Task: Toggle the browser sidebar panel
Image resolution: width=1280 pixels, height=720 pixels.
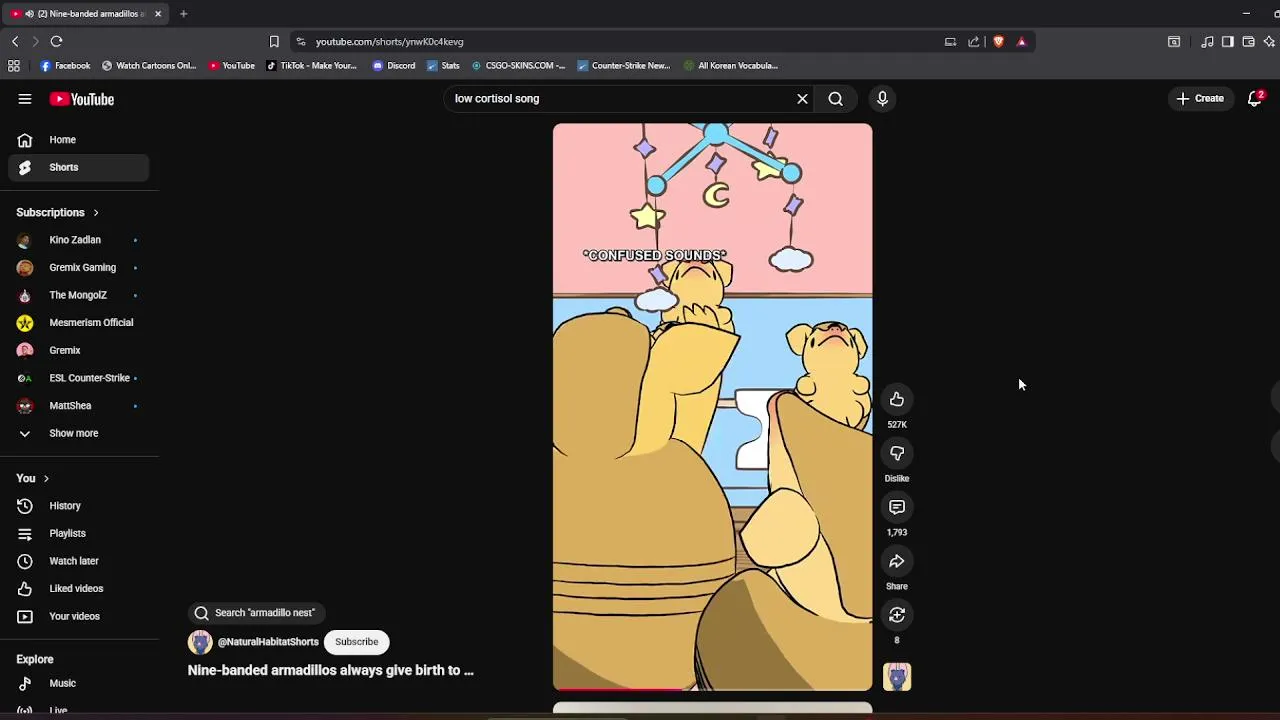Action: pos(1228,42)
